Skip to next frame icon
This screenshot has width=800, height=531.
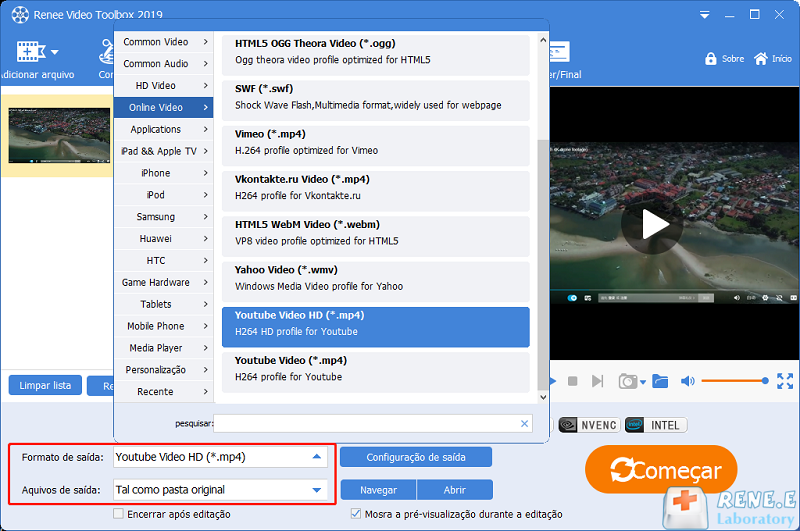[597, 381]
